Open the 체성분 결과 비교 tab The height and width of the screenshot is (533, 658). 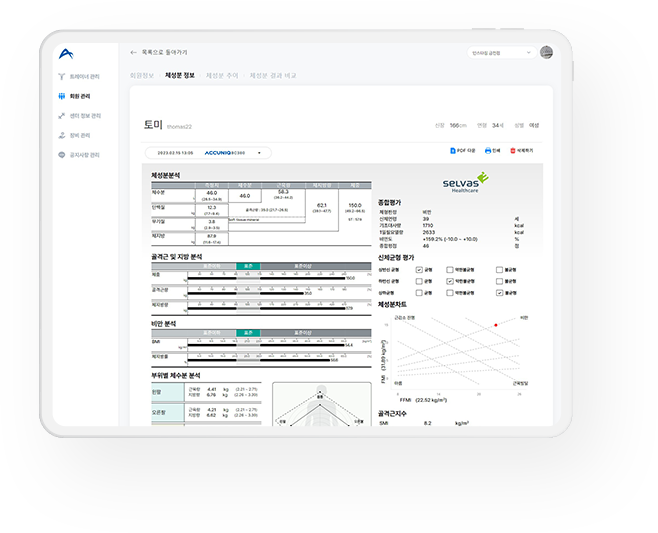click(x=273, y=76)
